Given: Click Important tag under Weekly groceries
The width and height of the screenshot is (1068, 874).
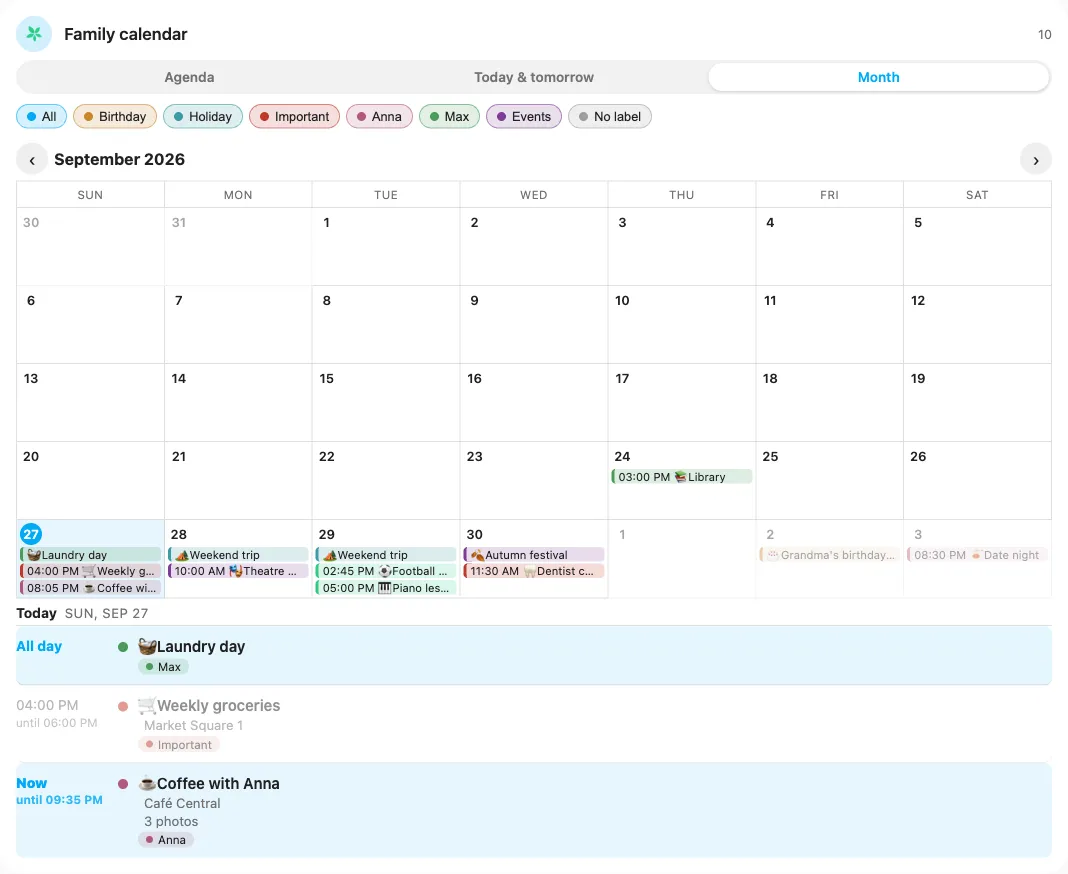Looking at the screenshot, I should point(179,745).
